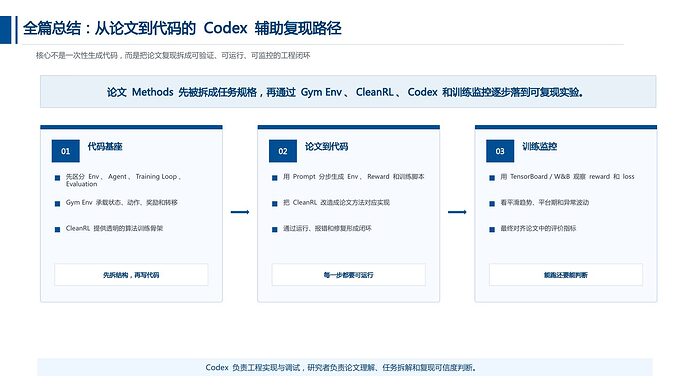Click bullet "CleanRL 提供透明的算法训练骨架"

point(114,228)
